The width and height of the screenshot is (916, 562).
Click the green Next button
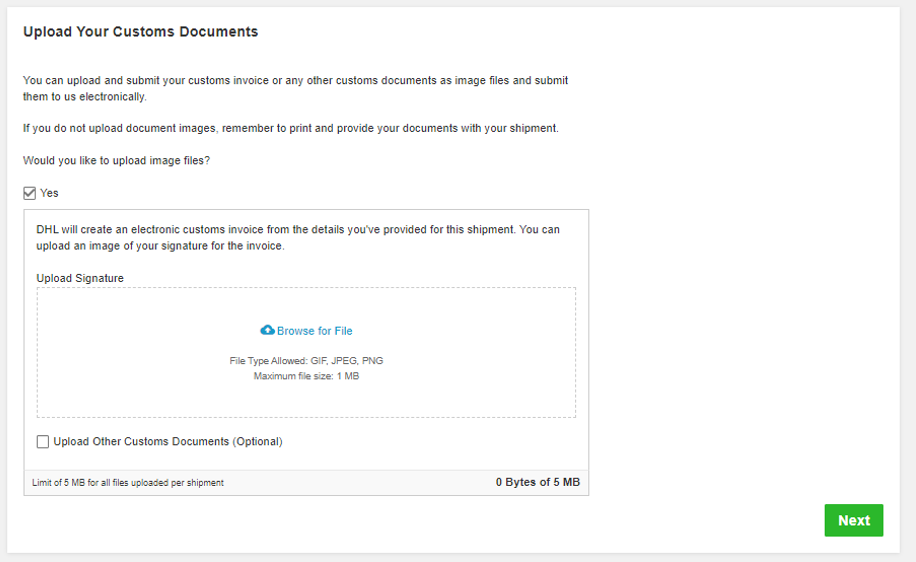pos(853,520)
